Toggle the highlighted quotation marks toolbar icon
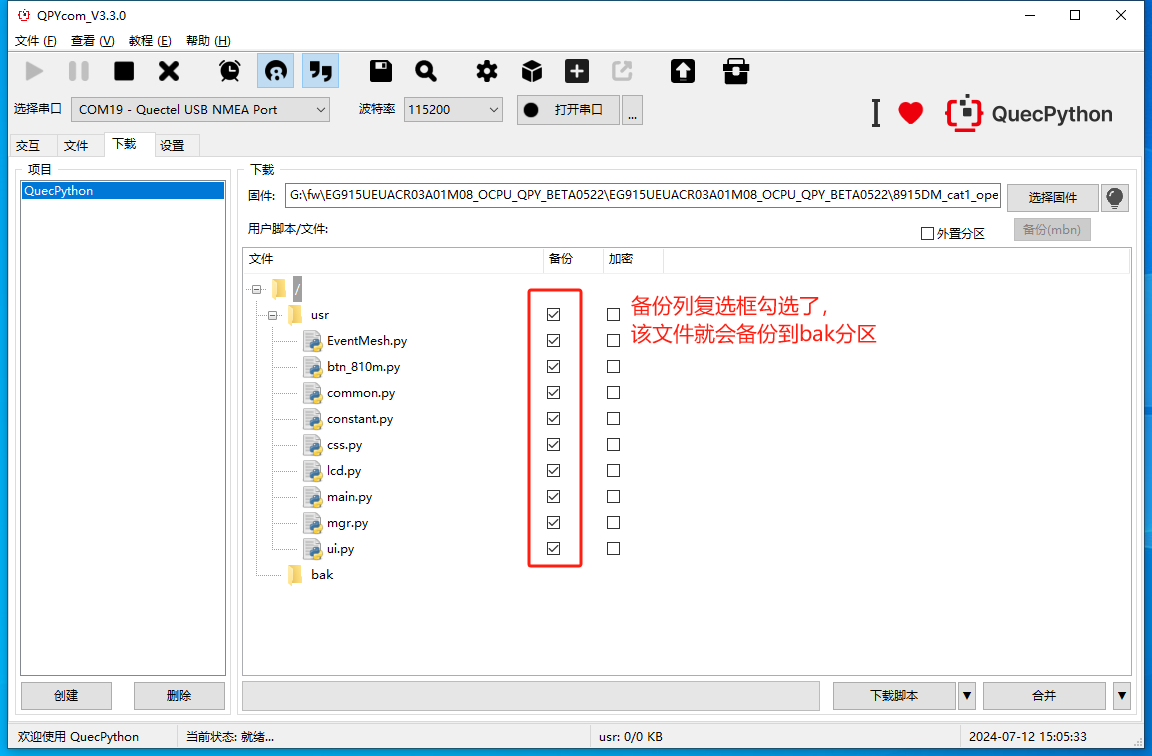This screenshot has width=1152, height=756. [x=320, y=71]
